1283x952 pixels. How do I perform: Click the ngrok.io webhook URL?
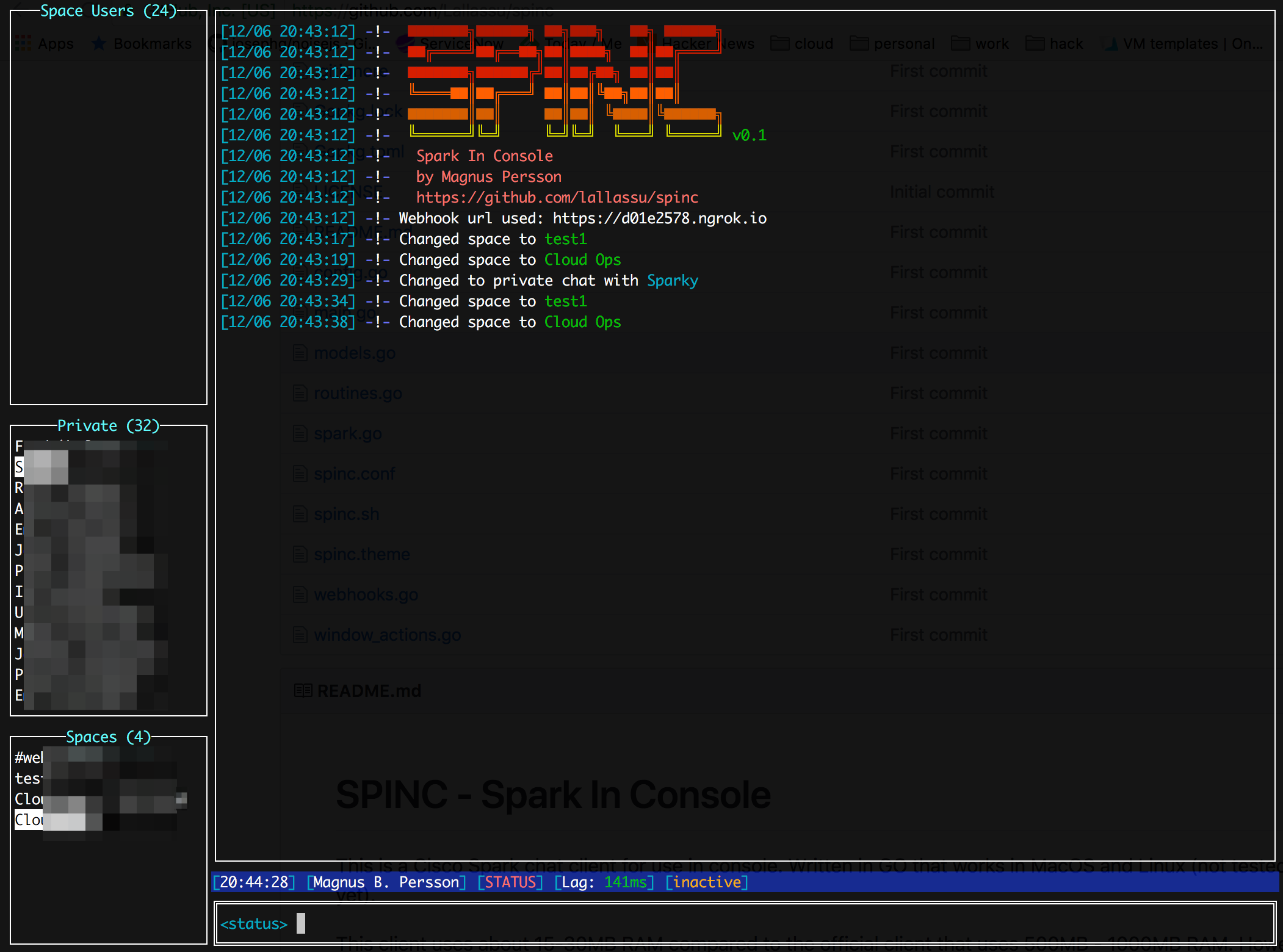(659, 218)
